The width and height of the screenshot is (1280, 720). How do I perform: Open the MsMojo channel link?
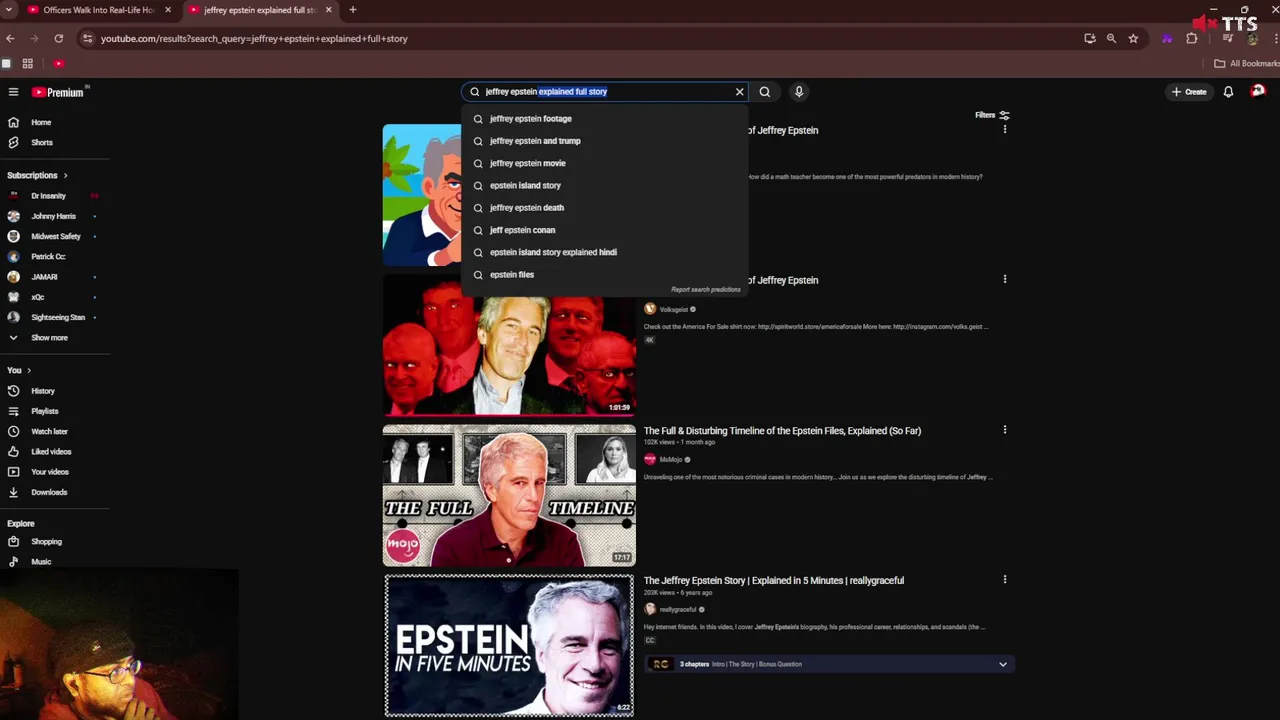pos(670,460)
